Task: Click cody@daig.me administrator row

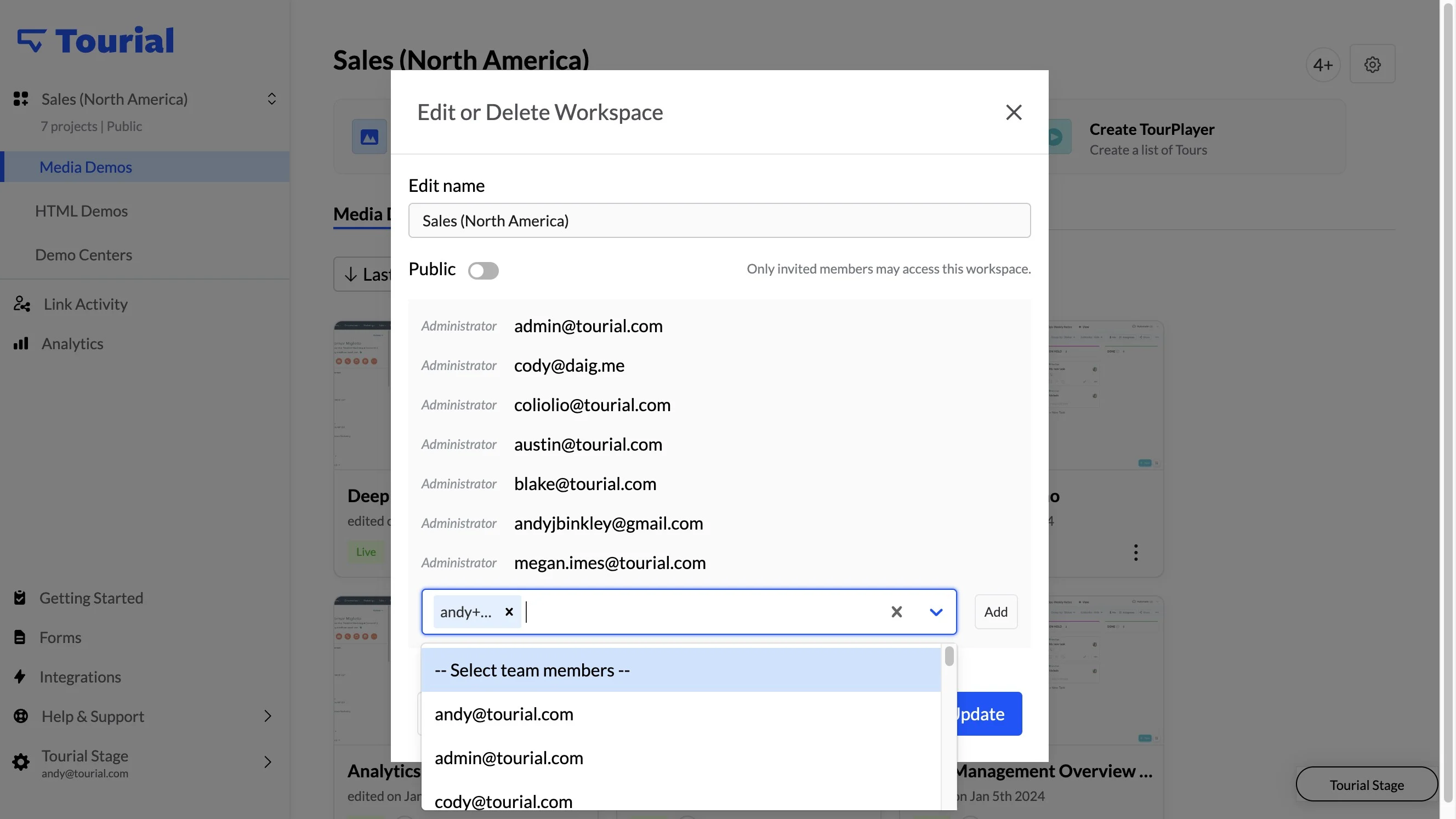Action: pos(719,366)
